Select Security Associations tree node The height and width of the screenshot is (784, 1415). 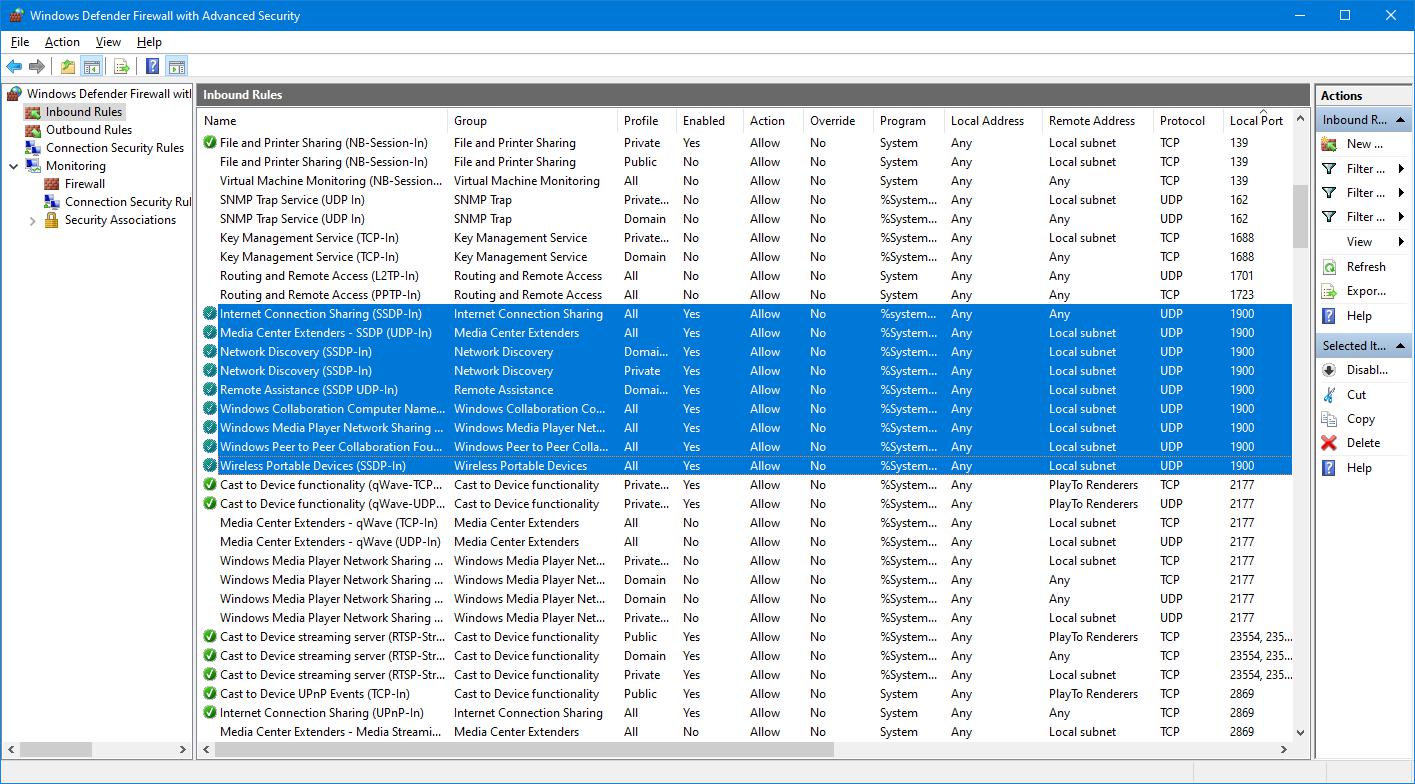[120, 220]
